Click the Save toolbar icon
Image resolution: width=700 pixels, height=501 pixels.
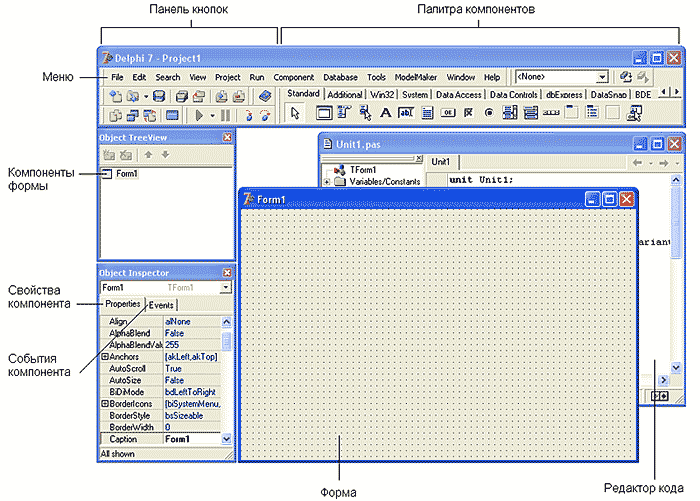point(159,96)
